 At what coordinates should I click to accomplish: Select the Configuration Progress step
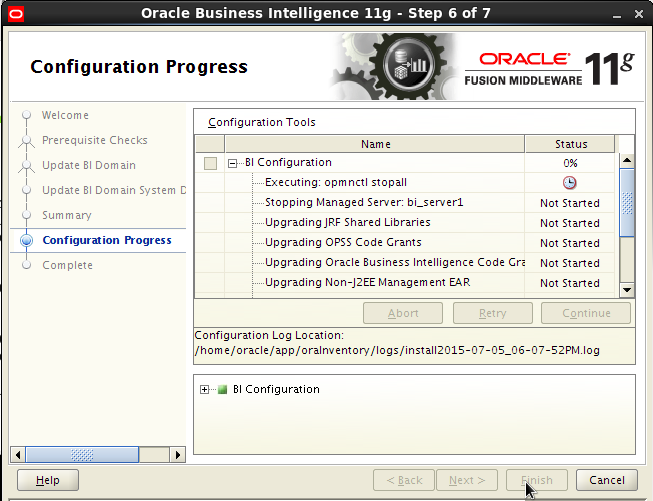coord(107,240)
